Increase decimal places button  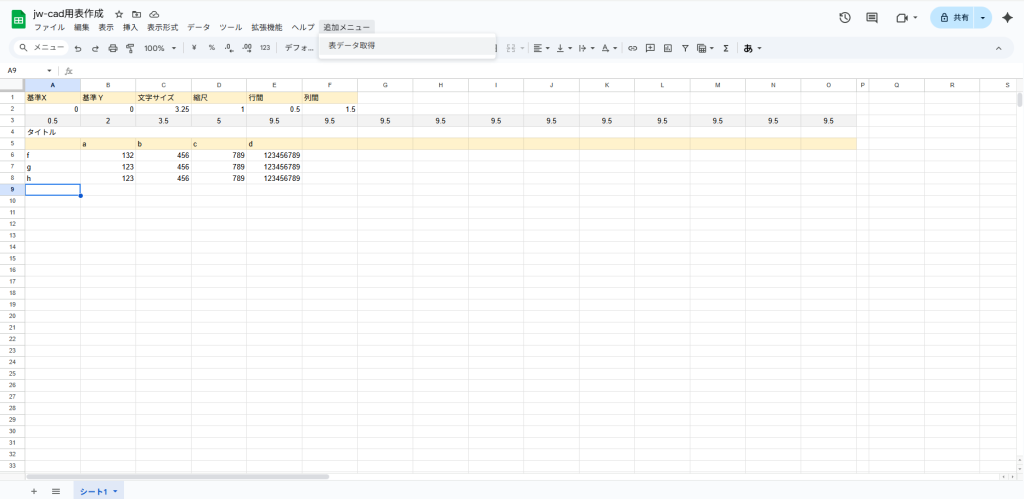(x=247, y=48)
